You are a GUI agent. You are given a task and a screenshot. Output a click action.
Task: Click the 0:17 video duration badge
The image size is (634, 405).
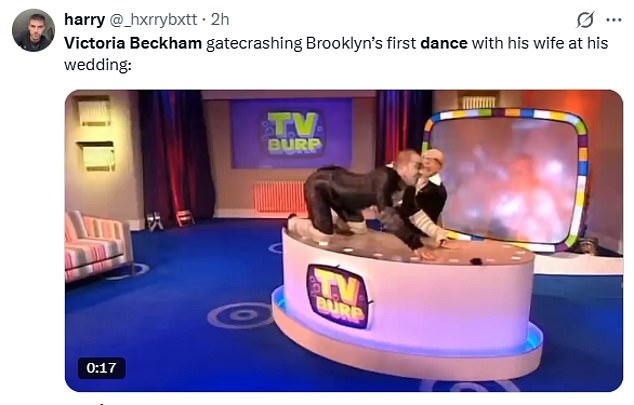point(101,368)
